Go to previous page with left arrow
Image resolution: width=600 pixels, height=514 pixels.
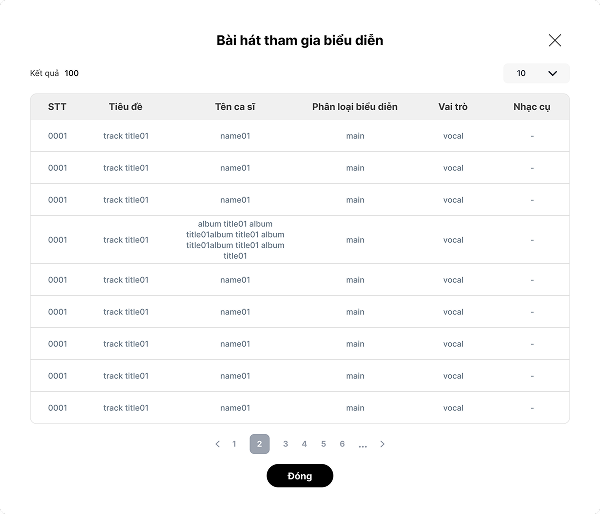217,444
